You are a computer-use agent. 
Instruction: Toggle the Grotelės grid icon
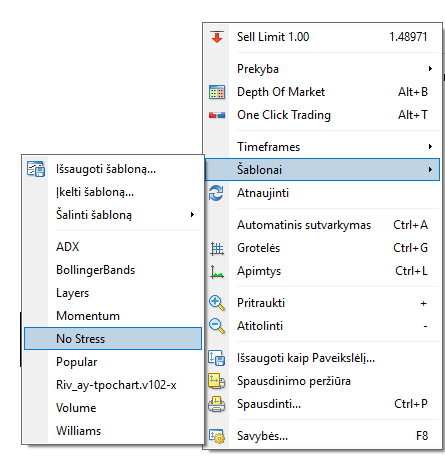click(217, 249)
